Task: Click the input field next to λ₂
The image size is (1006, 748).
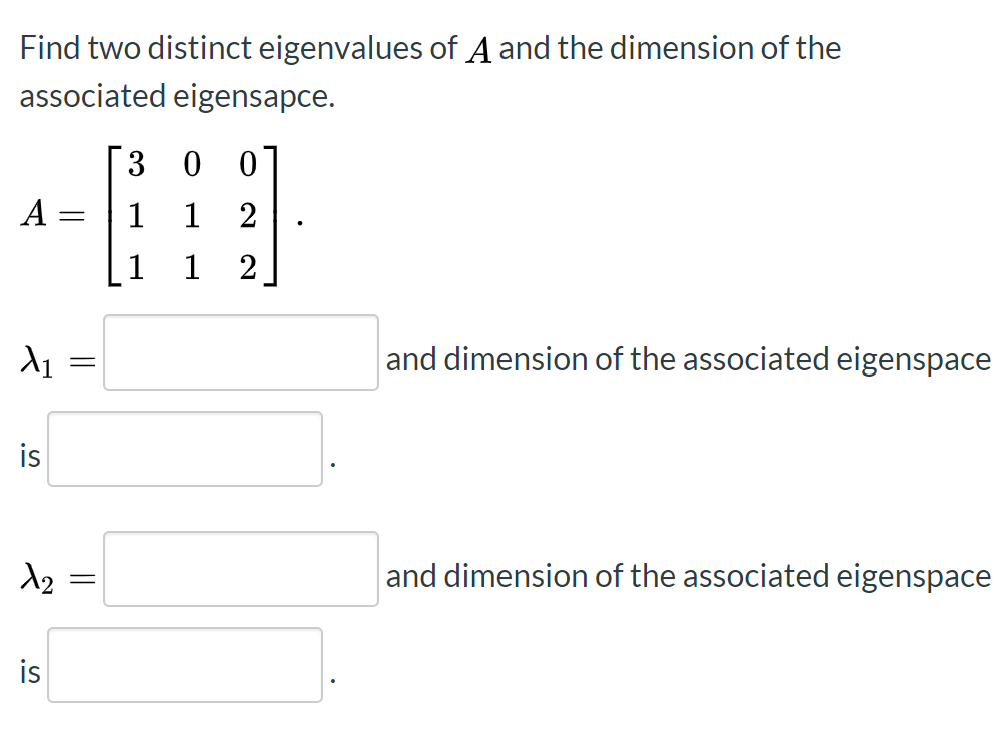Action: click(240, 571)
